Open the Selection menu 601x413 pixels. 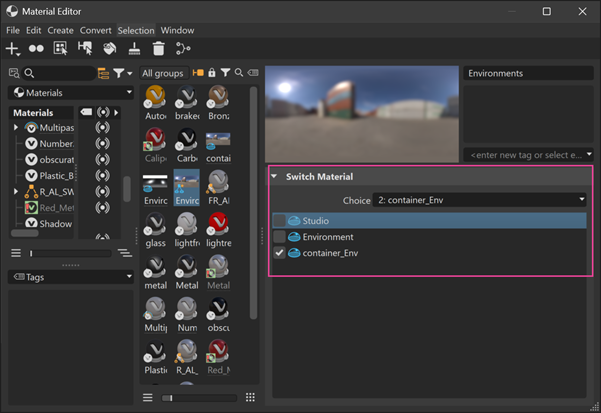pyautogui.click(x=136, y=30)
